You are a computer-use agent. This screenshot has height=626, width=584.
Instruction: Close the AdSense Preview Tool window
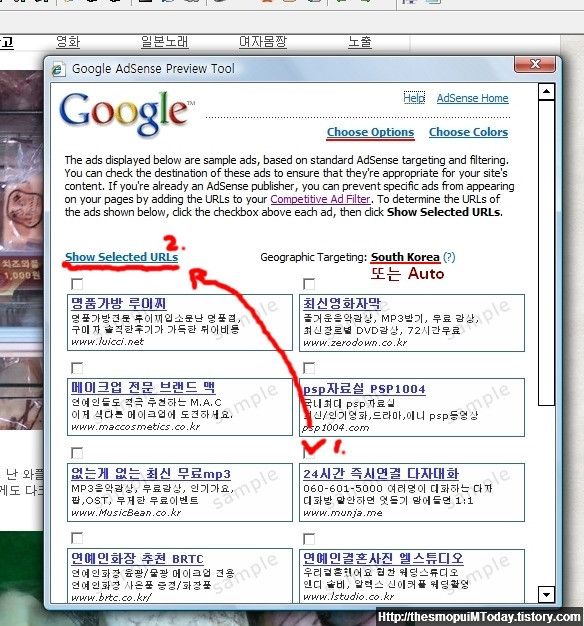tap(535, 64)
